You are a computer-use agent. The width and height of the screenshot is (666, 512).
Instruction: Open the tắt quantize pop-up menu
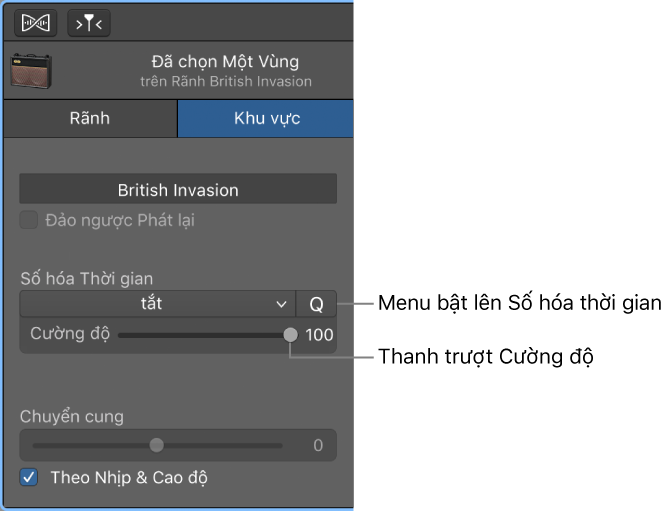click(158, 304)
